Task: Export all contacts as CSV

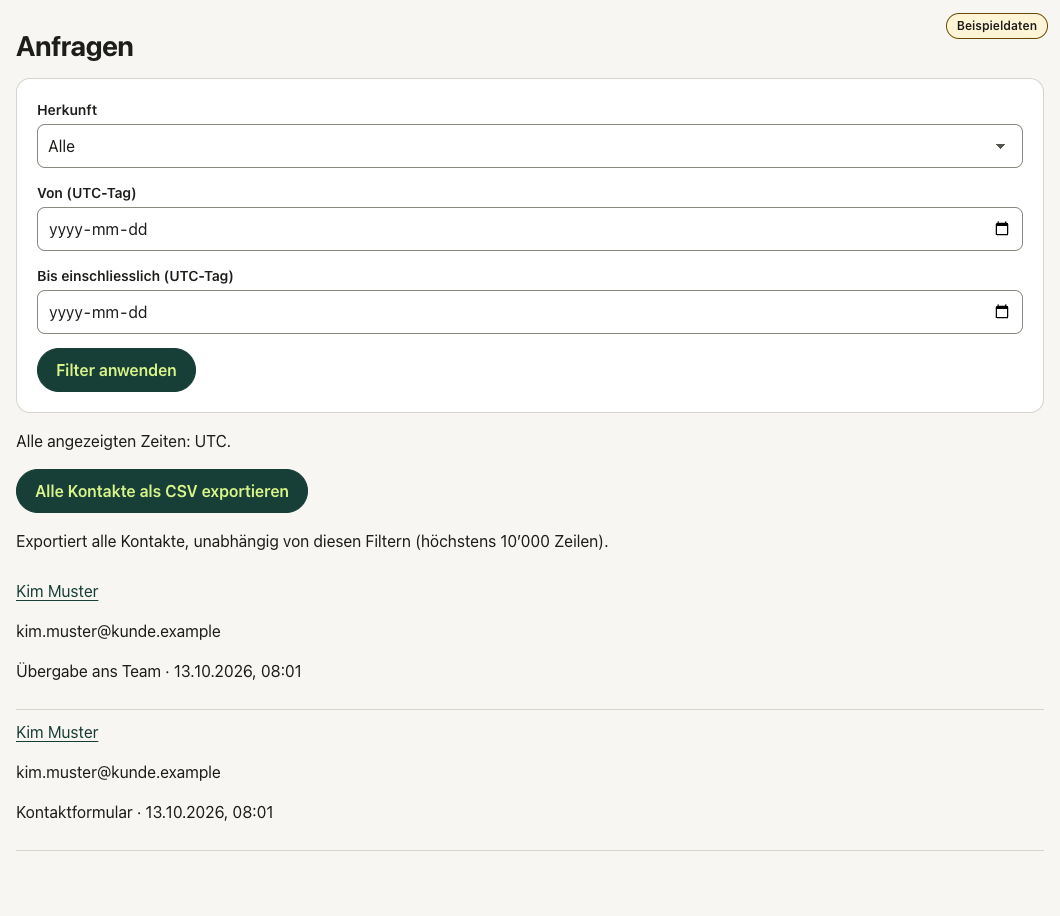Action: pos(162,491)
